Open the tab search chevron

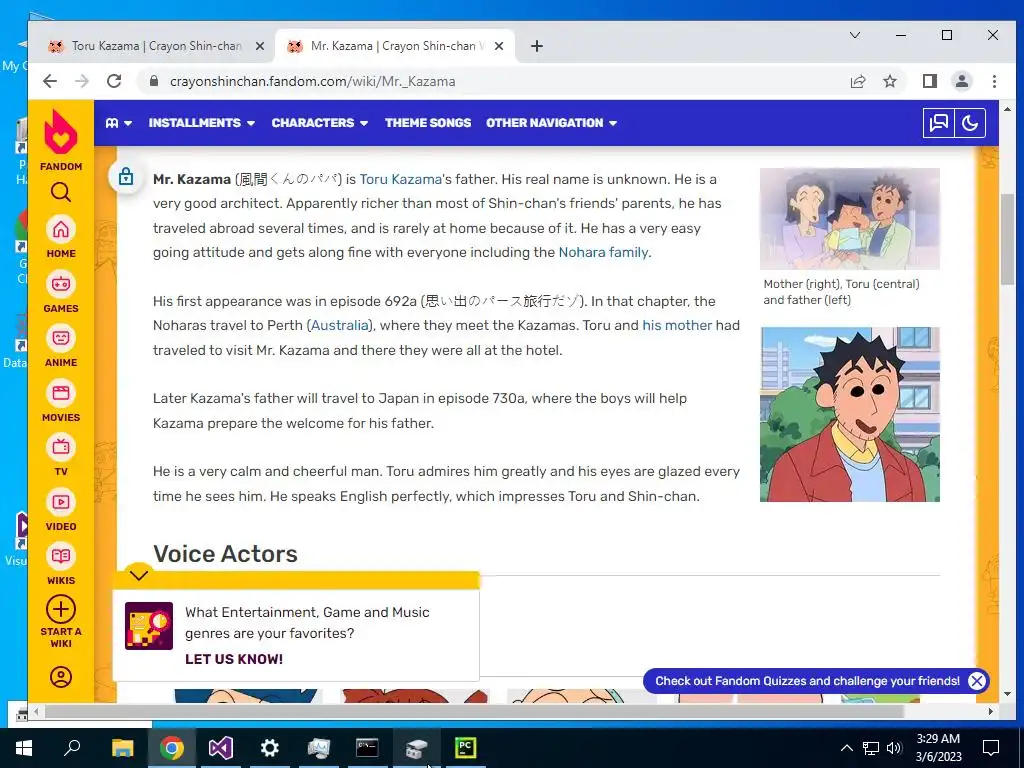click(x=854, y=35)
